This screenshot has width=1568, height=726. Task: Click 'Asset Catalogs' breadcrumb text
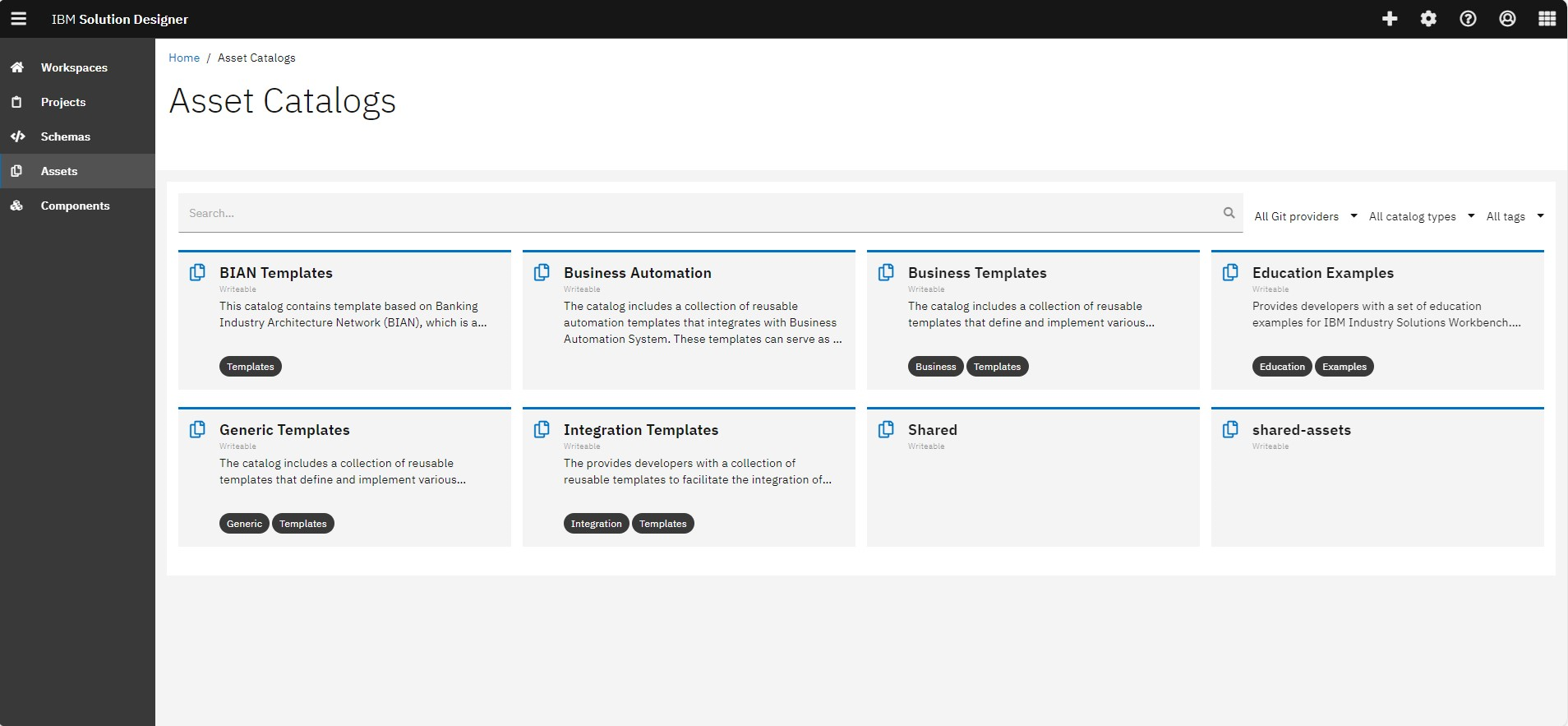(256, 58)
